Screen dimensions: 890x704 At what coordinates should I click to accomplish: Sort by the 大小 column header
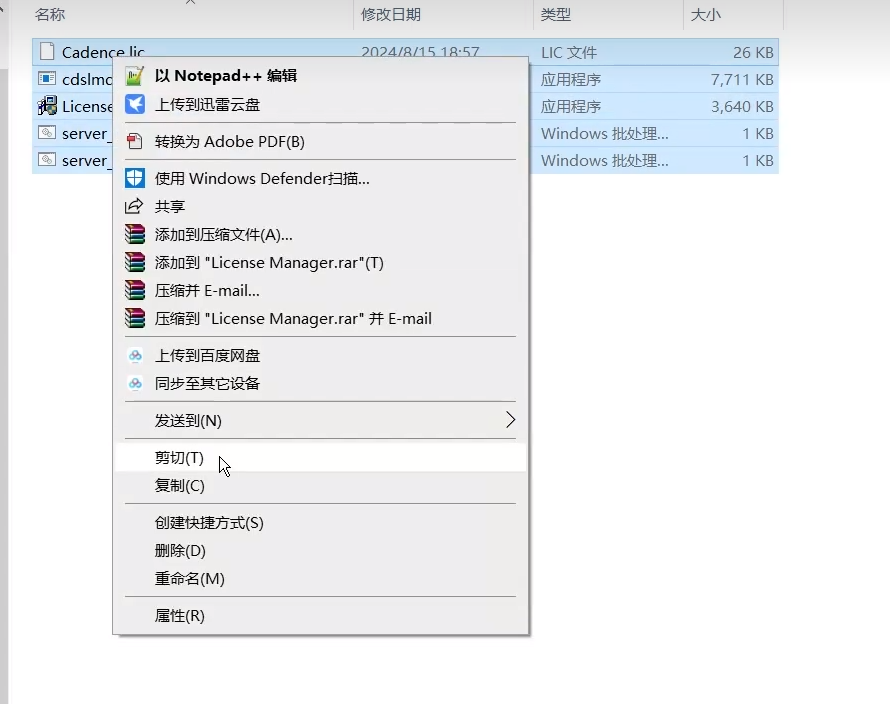point(705,14)
